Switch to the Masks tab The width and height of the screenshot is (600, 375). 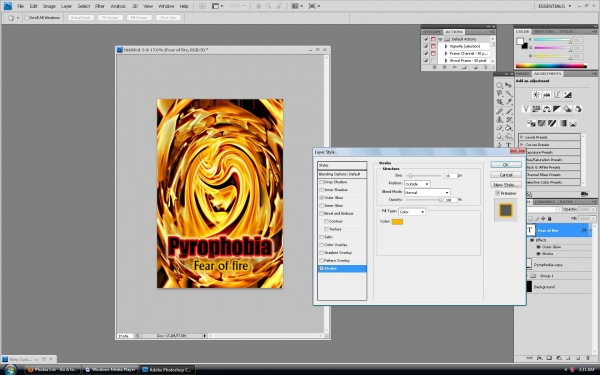click(x=522, y=73)
